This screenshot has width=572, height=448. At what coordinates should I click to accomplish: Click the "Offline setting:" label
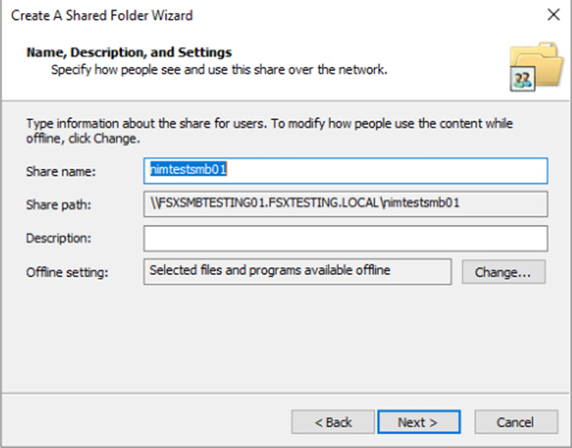[x=67, y=272]
